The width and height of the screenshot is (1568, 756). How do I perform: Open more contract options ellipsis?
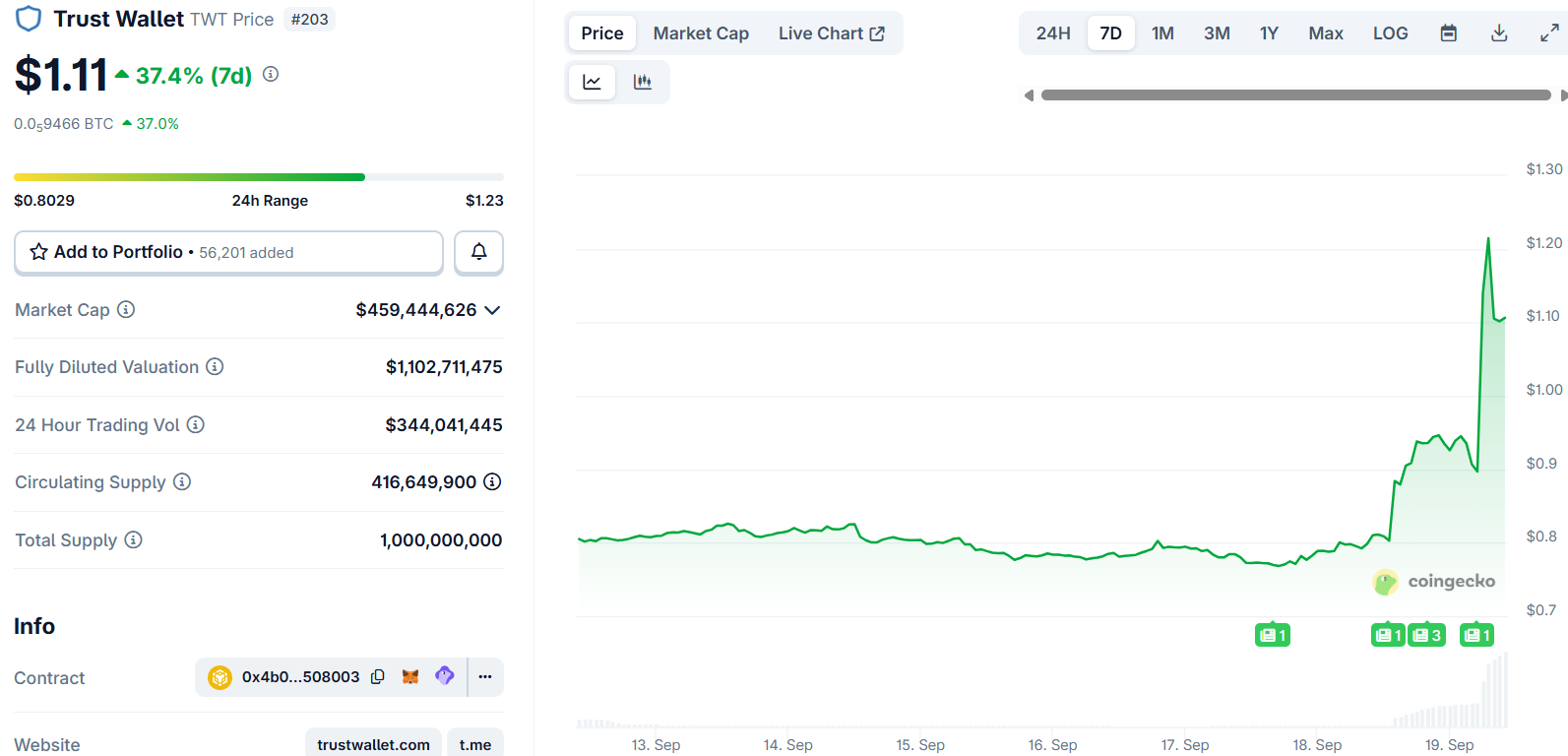485,677
